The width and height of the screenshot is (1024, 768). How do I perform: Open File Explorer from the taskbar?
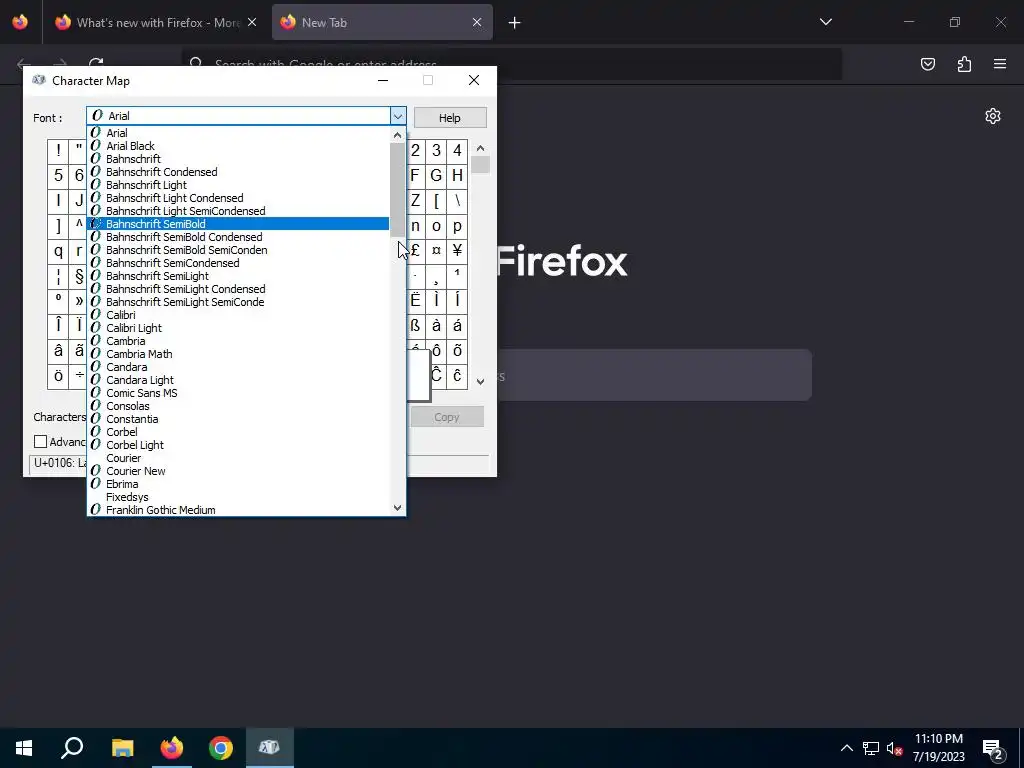pyautogui.click(x=122, y=748)
